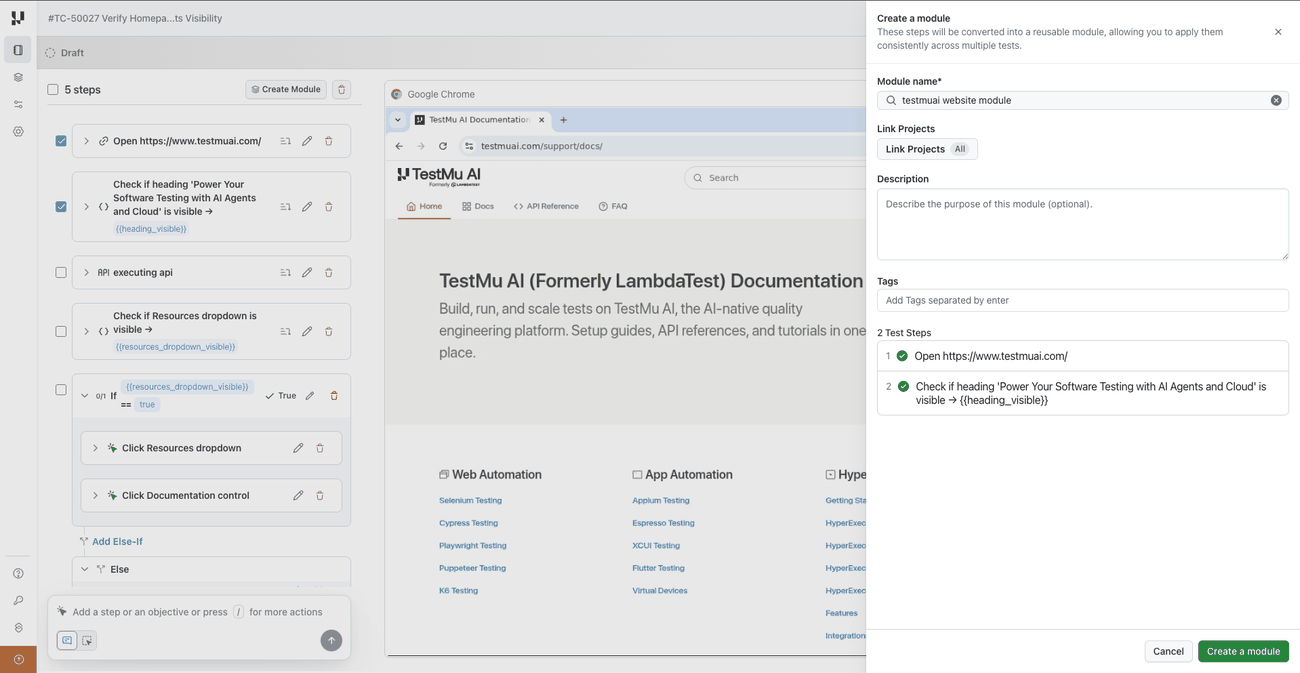This screenshot has height=673, width=1300.
Task: Expand the heading visibility check step
Action: click(x=86, y=207)
